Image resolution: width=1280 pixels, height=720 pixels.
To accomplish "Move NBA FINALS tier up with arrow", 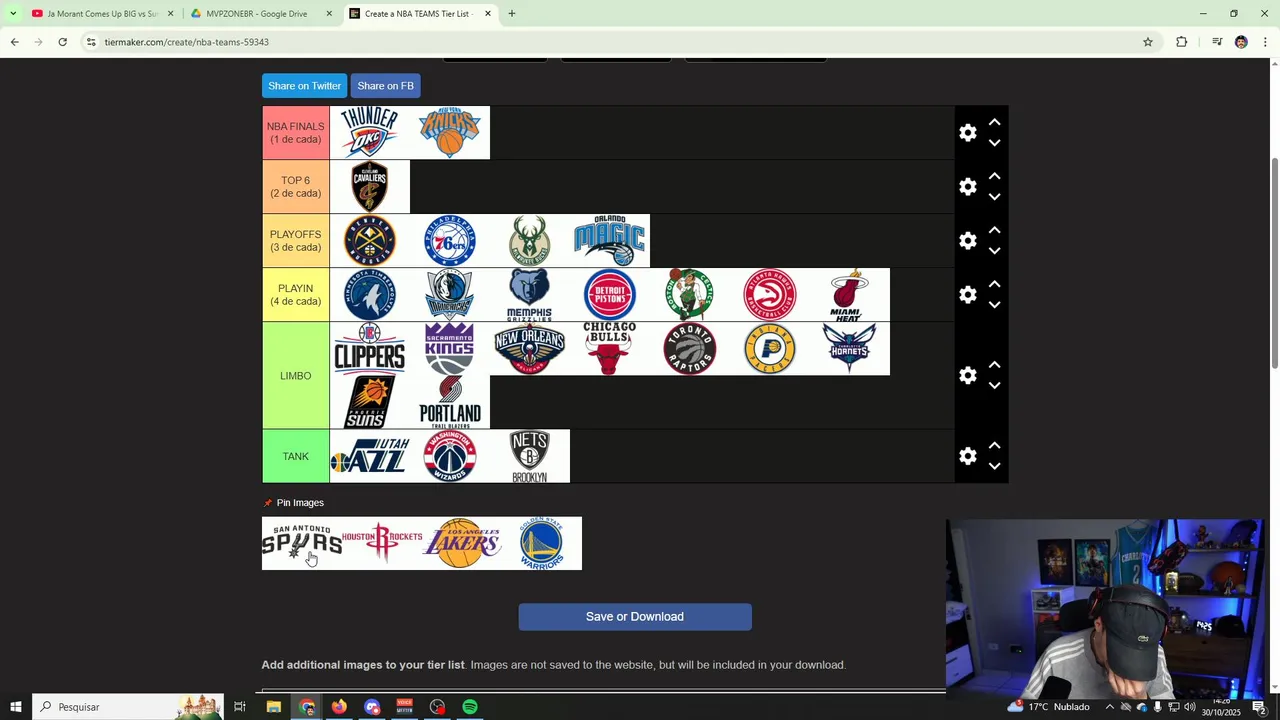I will pyautogui.click(x=994, y=122).
